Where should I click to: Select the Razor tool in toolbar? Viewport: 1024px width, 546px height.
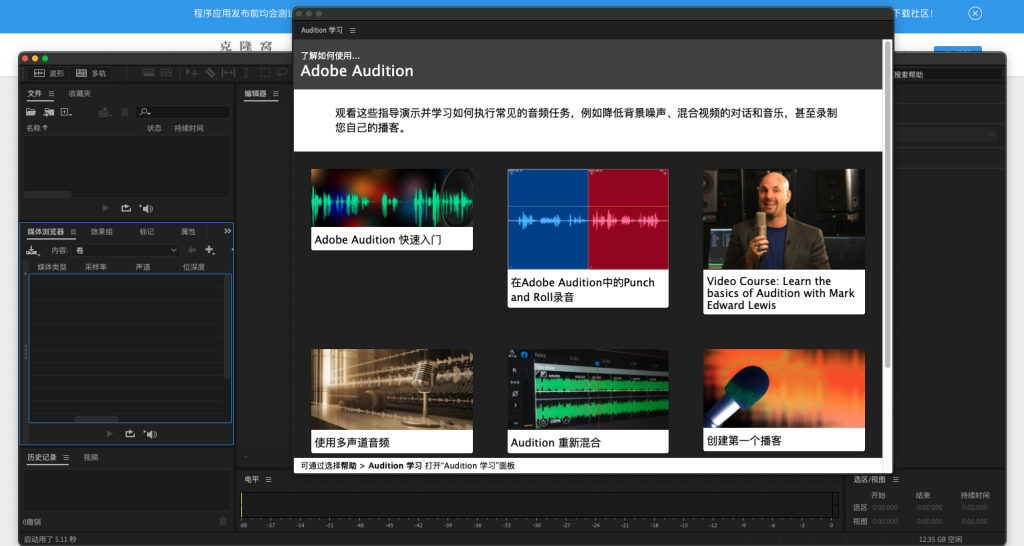[x=210, y=73]
